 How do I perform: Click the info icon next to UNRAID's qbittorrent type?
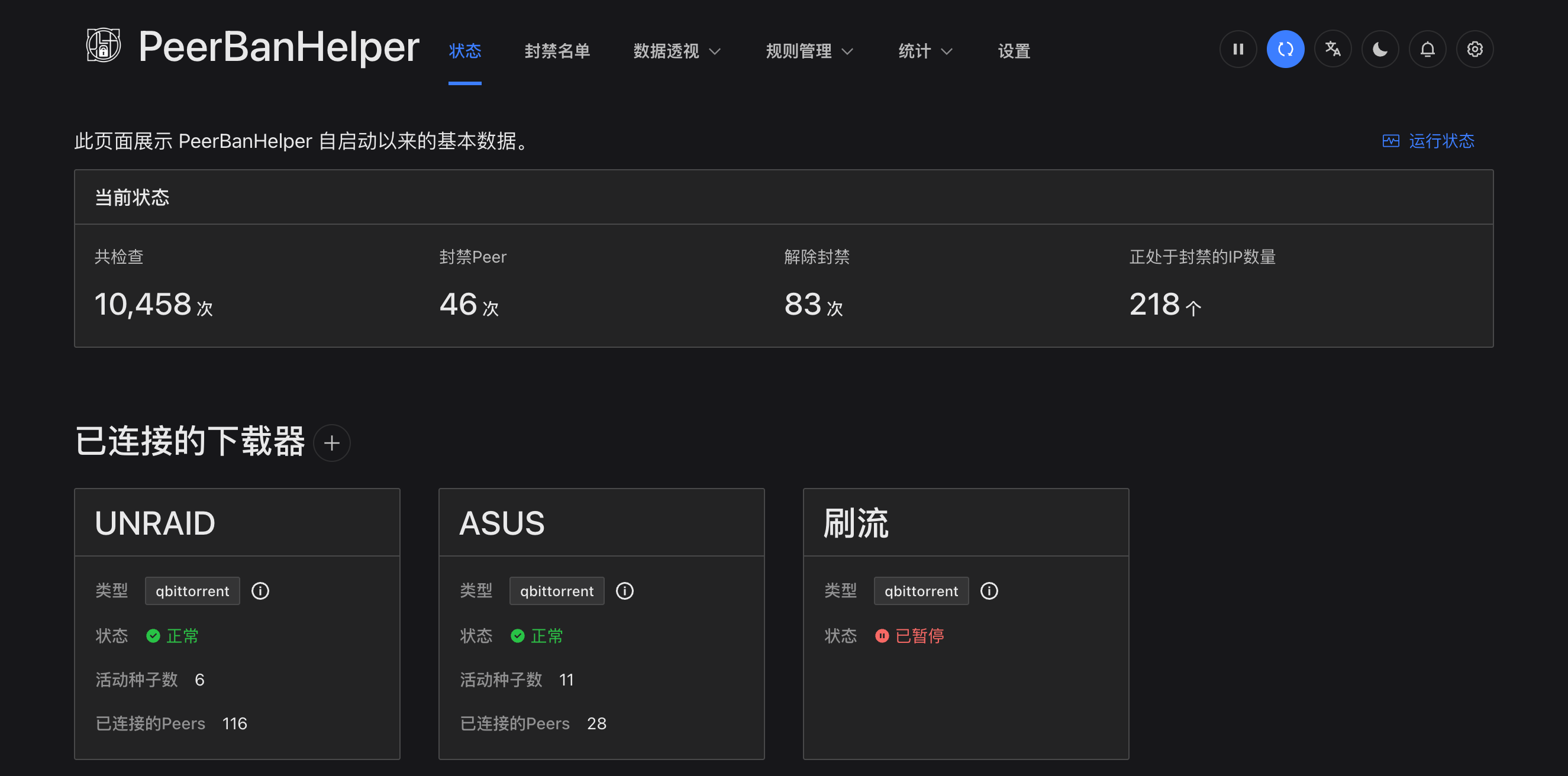[260, 590]
